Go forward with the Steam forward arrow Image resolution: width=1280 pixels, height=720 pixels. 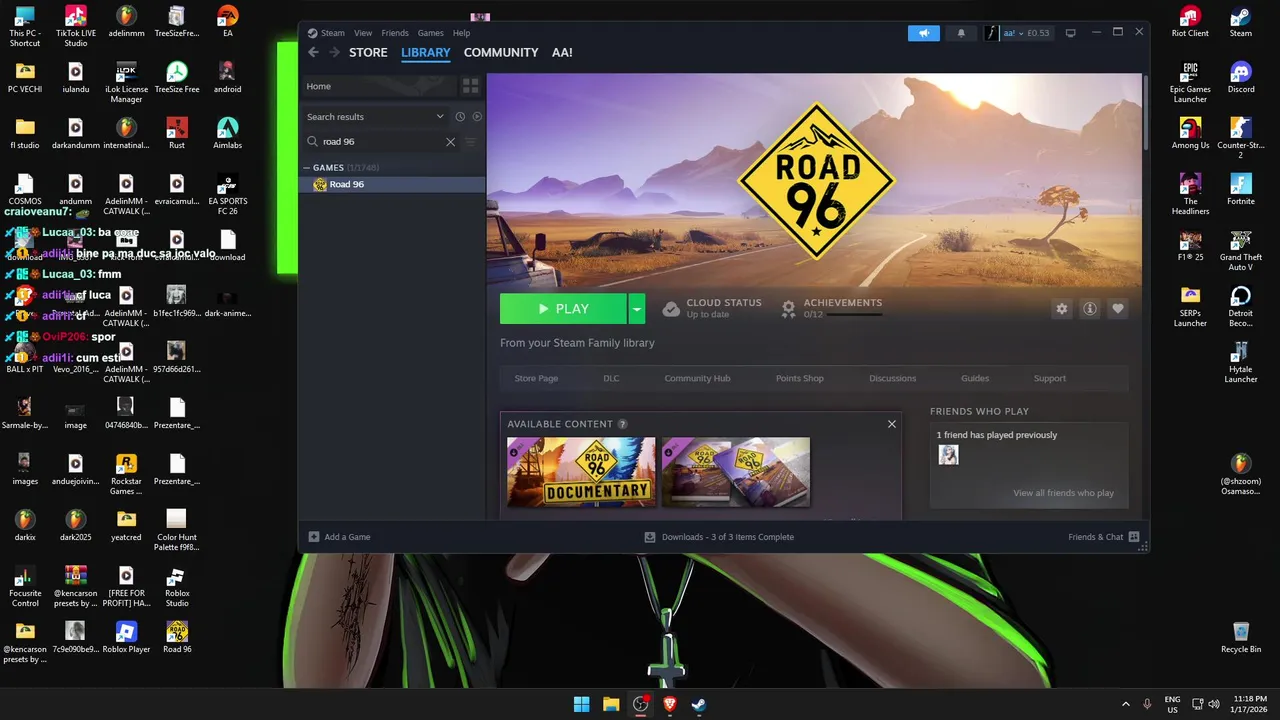coord(334,52)
